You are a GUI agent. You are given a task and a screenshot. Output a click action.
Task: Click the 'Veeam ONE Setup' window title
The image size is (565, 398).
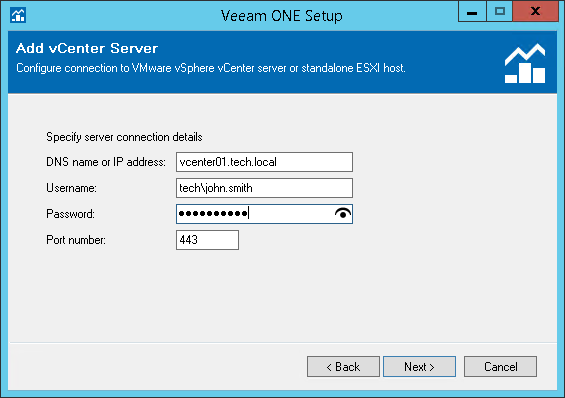281,16
